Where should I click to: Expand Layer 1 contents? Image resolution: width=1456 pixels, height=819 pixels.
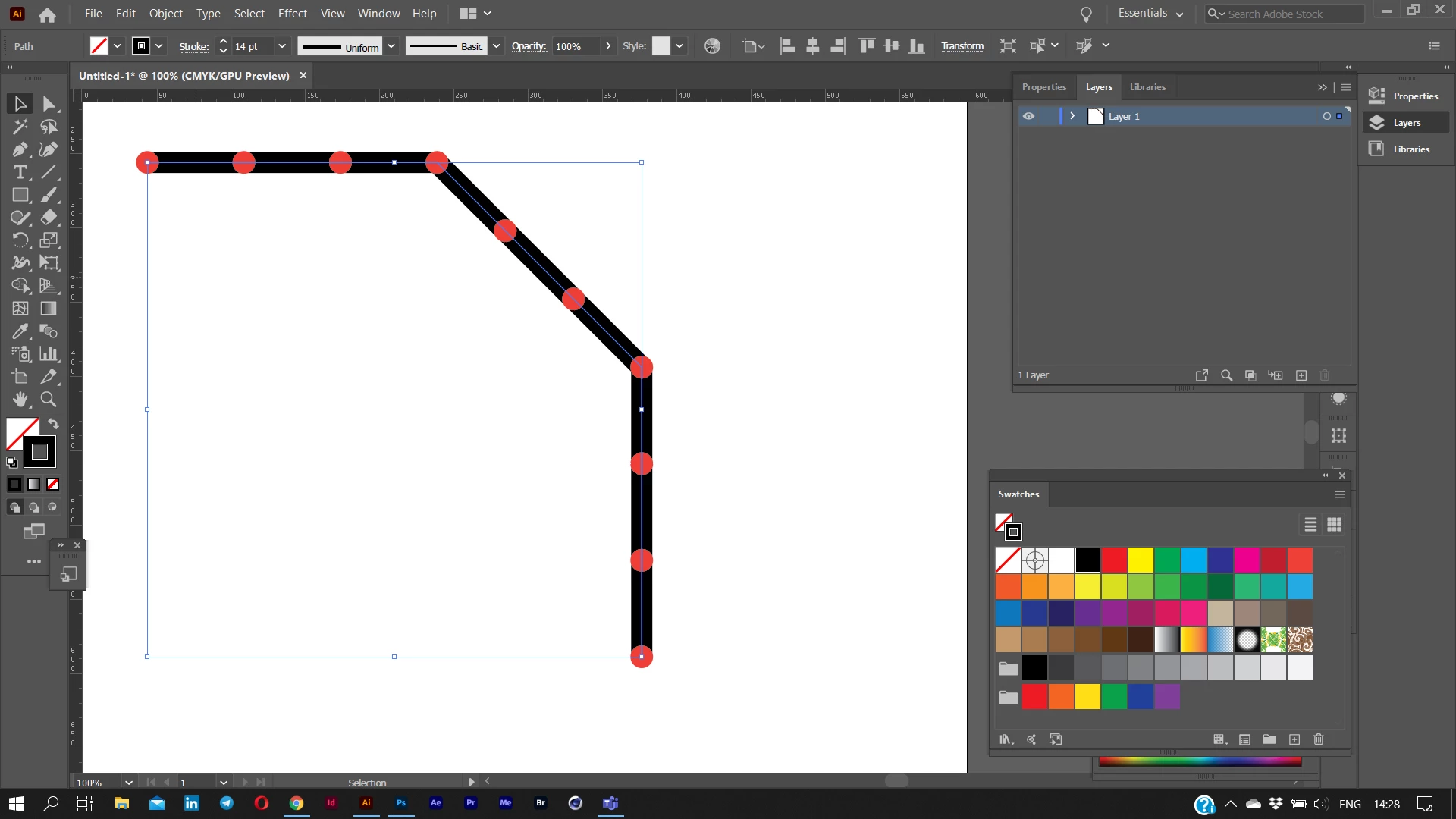coord(1072,116)
